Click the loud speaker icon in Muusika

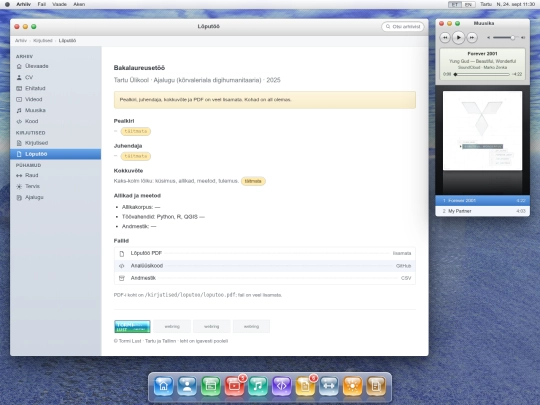click(523, 38)
